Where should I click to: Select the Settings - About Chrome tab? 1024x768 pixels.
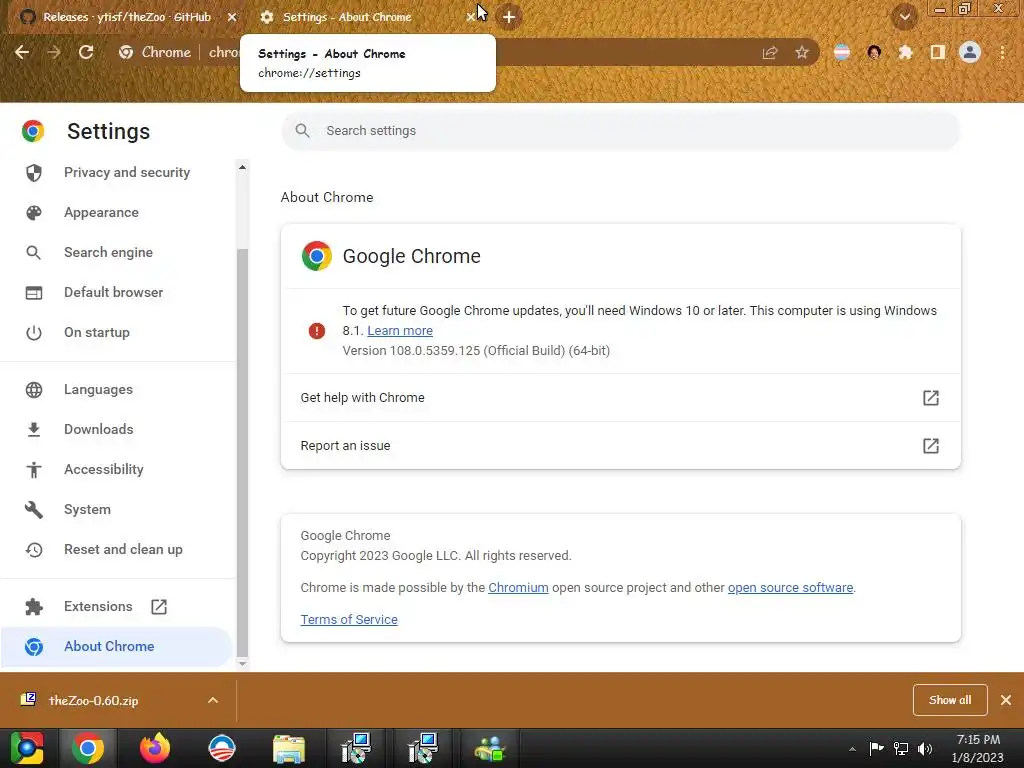pyautogui.click(x=347, y=17)
